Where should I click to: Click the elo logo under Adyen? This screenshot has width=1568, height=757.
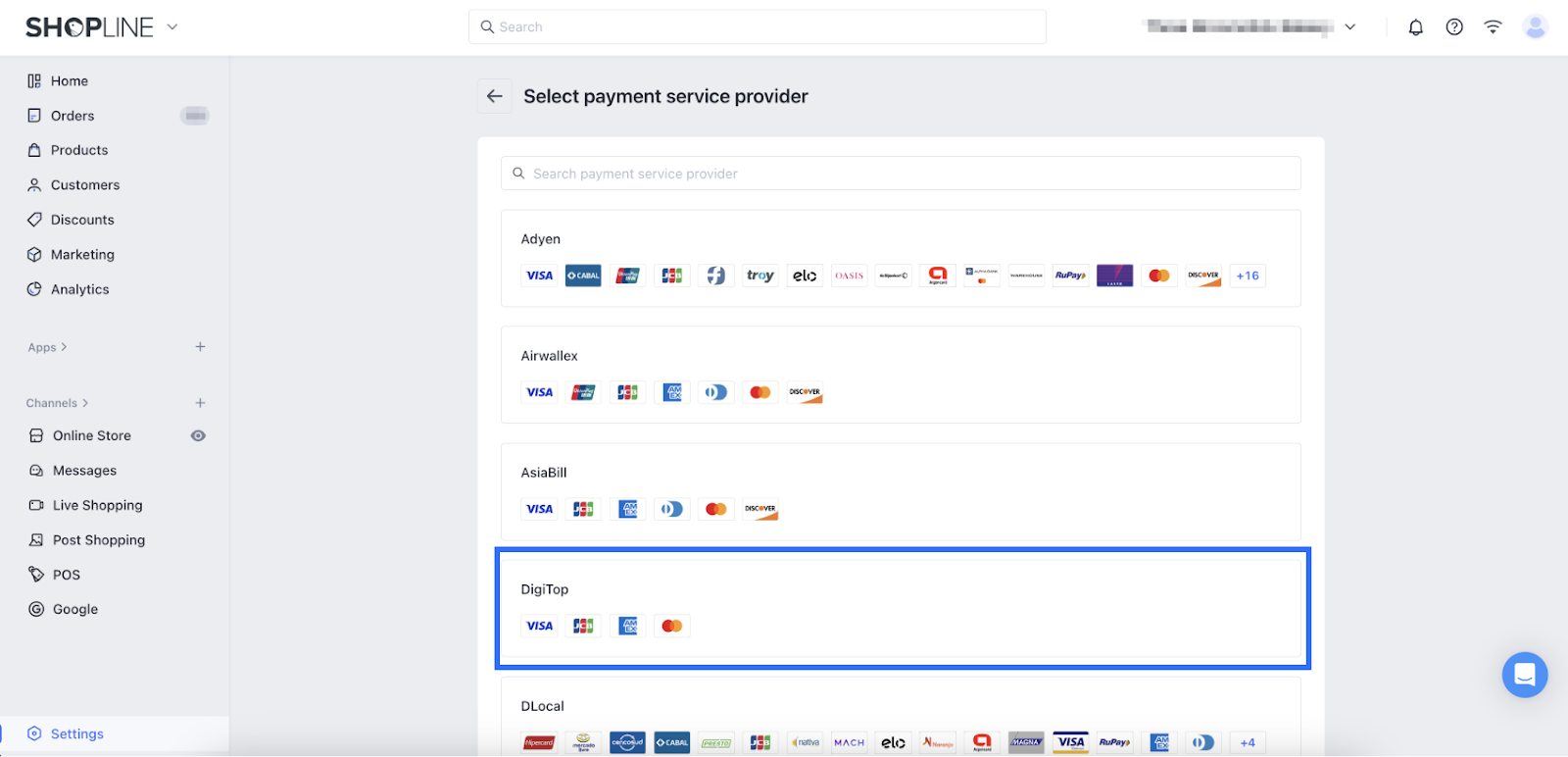tap(805, 276)
